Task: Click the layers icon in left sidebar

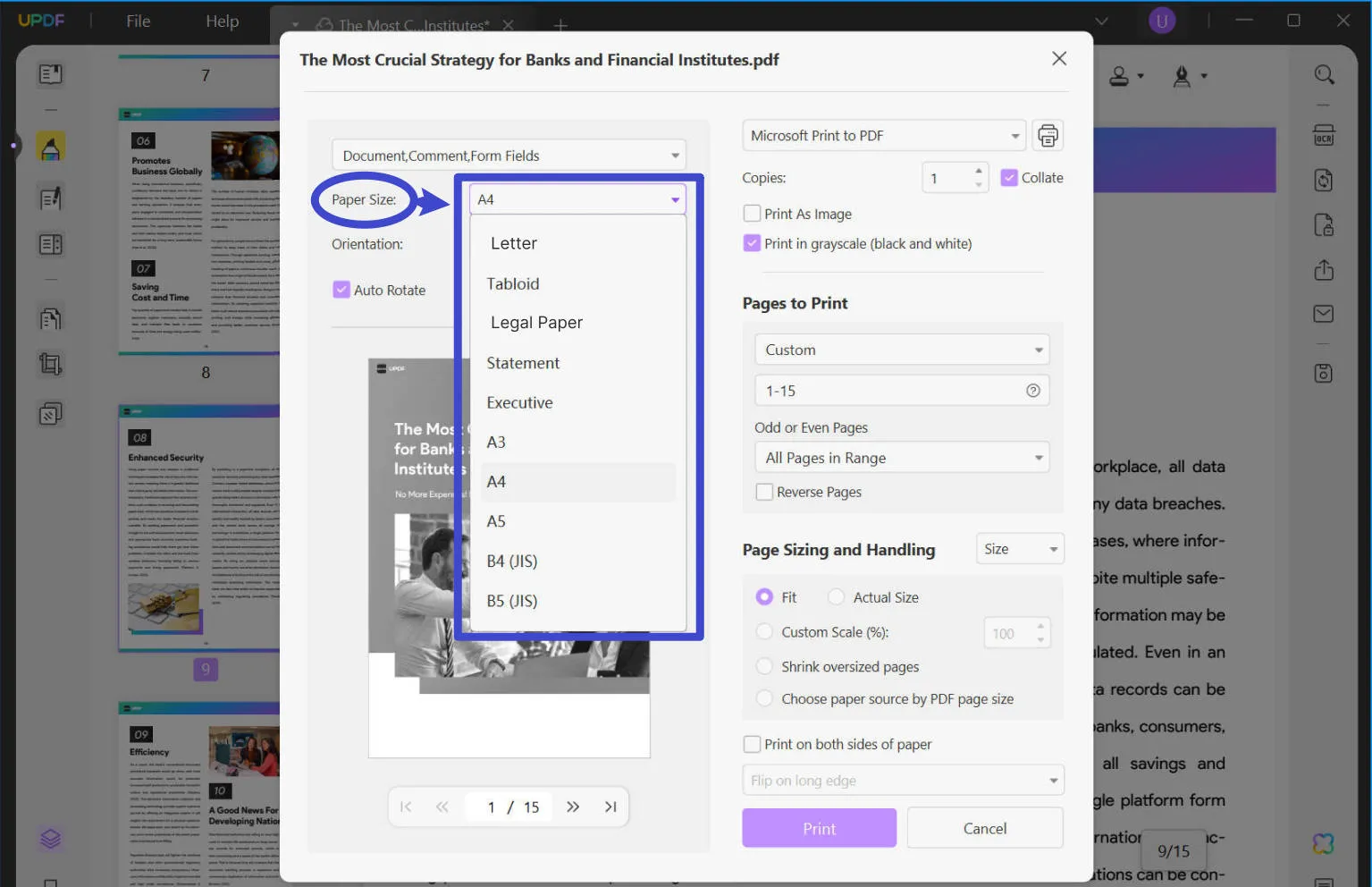Action: click(x=51, y=839)
